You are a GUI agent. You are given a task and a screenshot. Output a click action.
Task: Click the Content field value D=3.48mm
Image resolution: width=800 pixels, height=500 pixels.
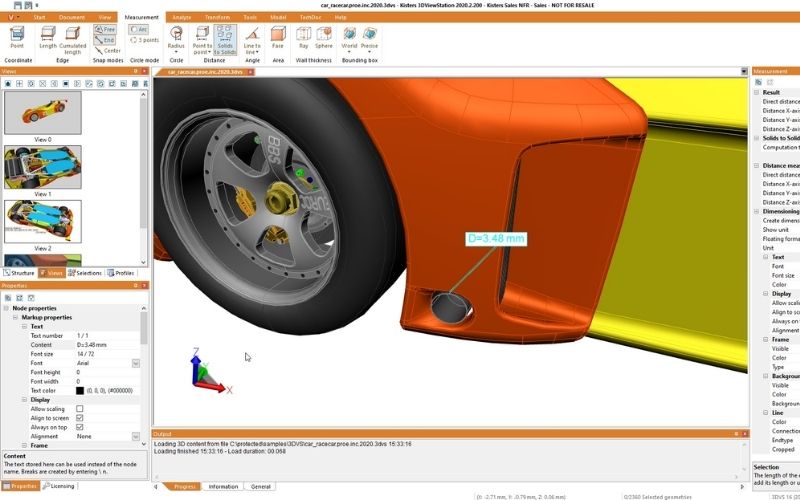107,345
